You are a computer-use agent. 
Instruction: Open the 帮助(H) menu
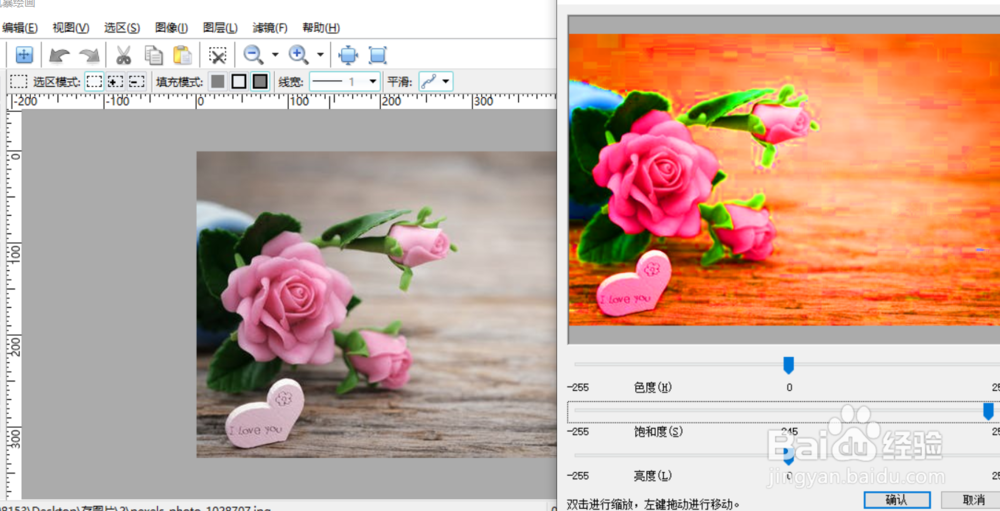pos(321,28)
